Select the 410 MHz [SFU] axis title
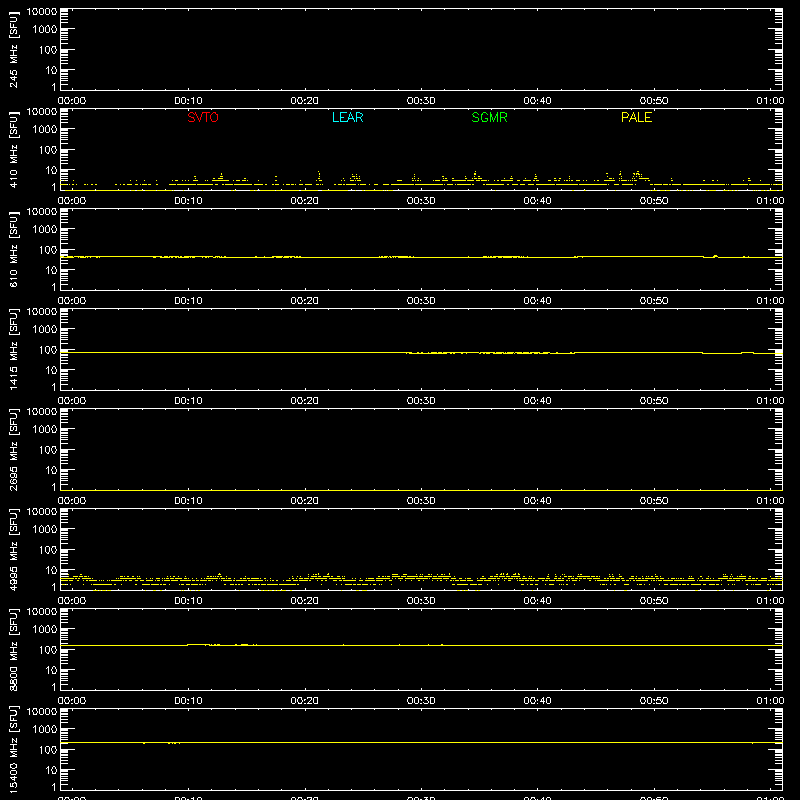 click(13, 149)
